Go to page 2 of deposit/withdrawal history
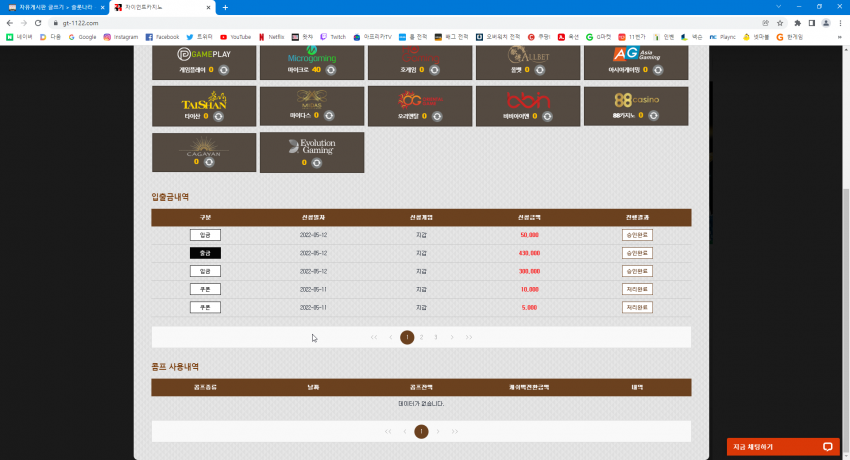850x460 pixels. click(x=421, y=337)
